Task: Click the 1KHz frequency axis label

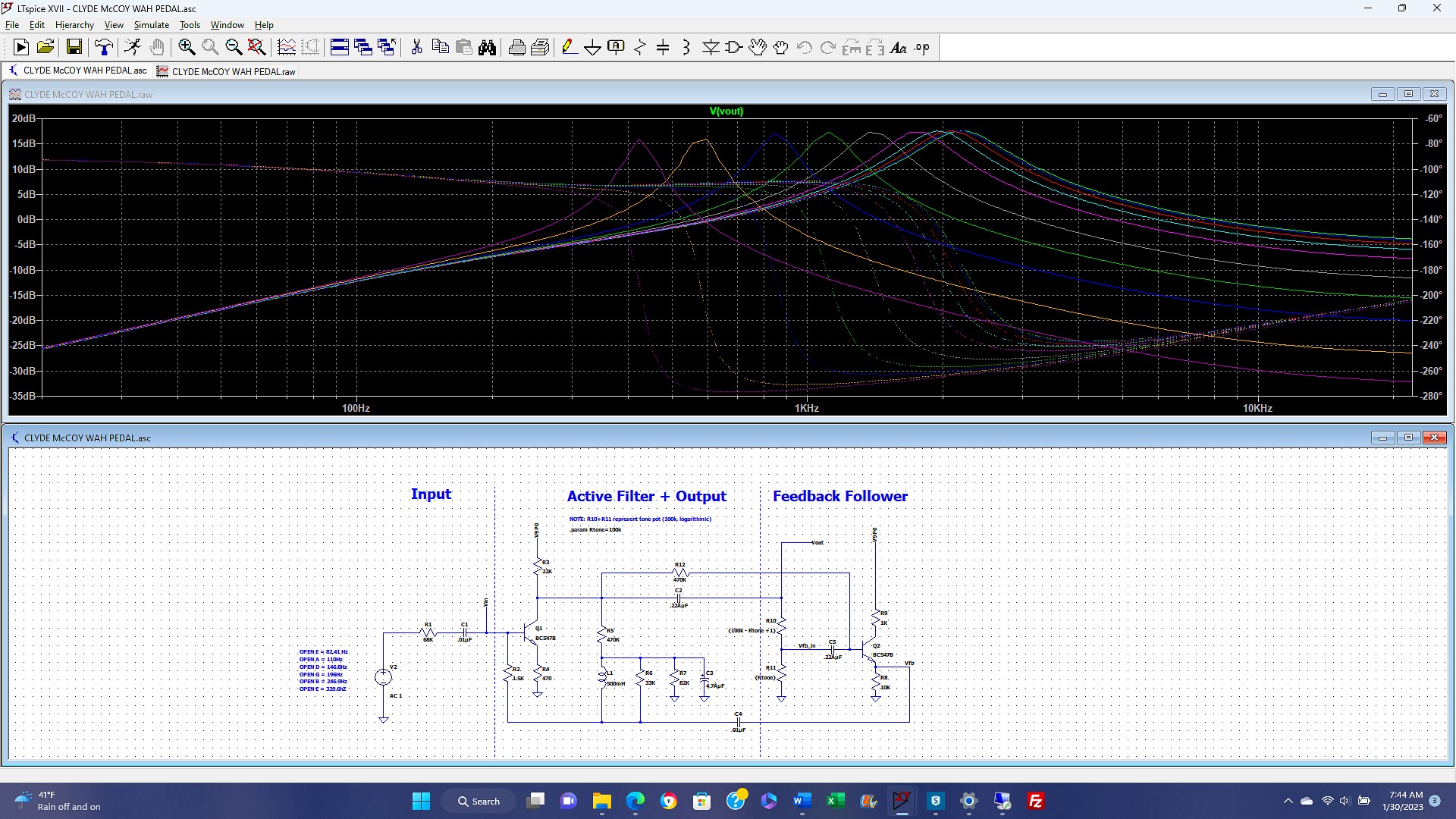Action: pyautogui.click(x=806, y=408)
